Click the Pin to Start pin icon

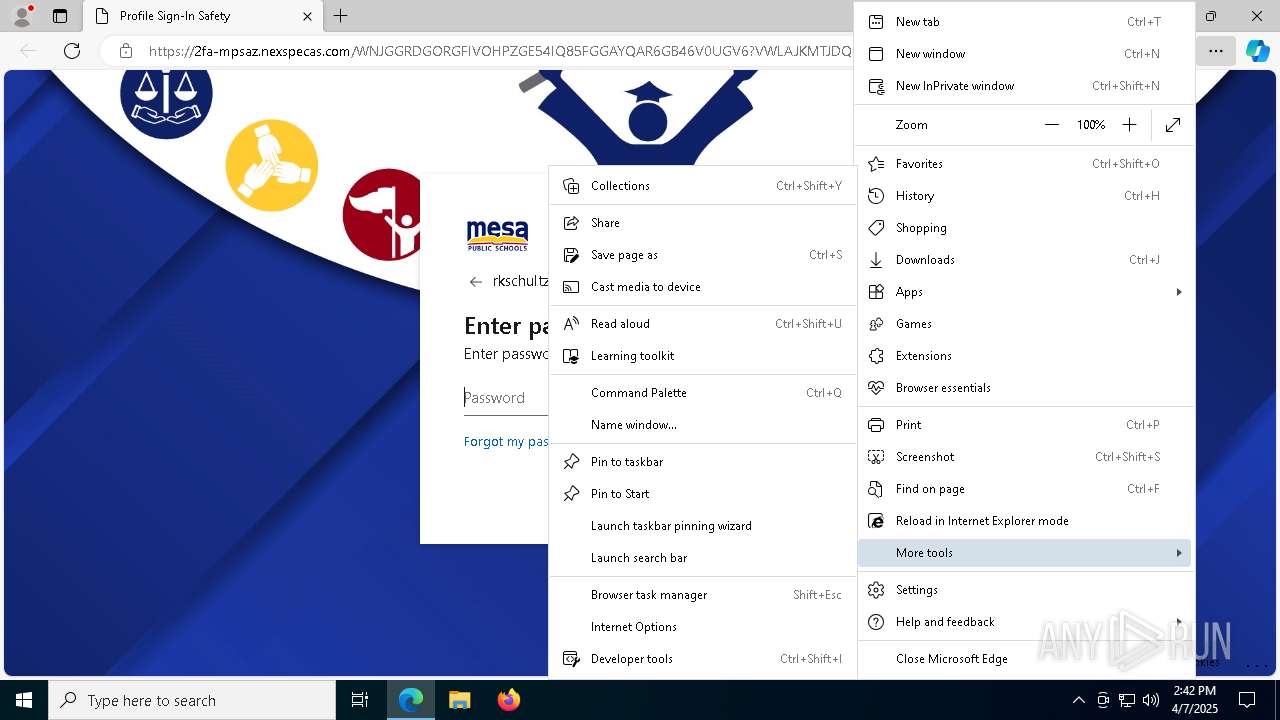[x=571, y=494]
